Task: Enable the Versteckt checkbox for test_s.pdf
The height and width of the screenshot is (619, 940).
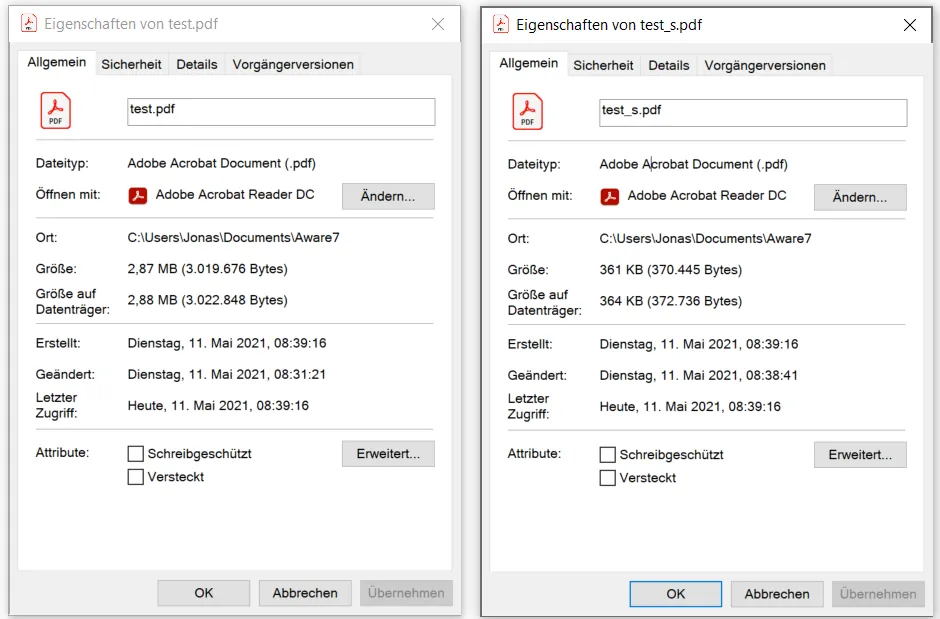Action: (x=607, y=478)
